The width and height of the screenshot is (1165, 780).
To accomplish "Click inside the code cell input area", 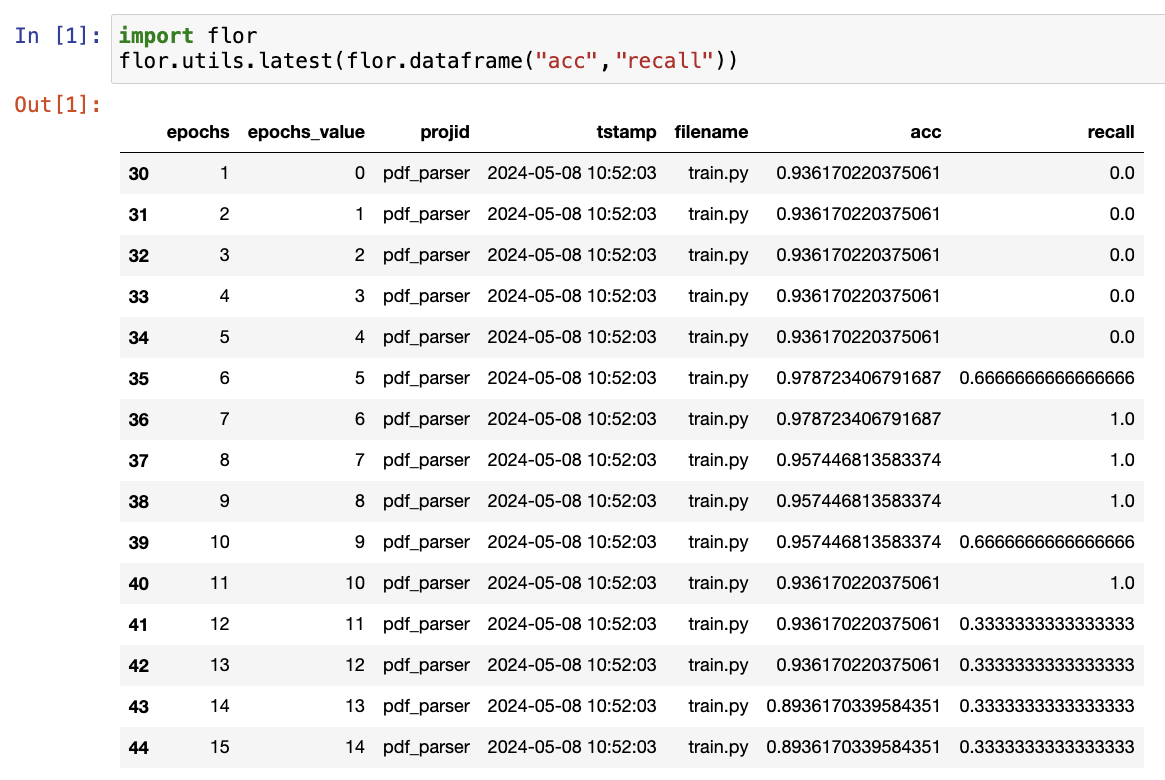I will tap(640, 49).
